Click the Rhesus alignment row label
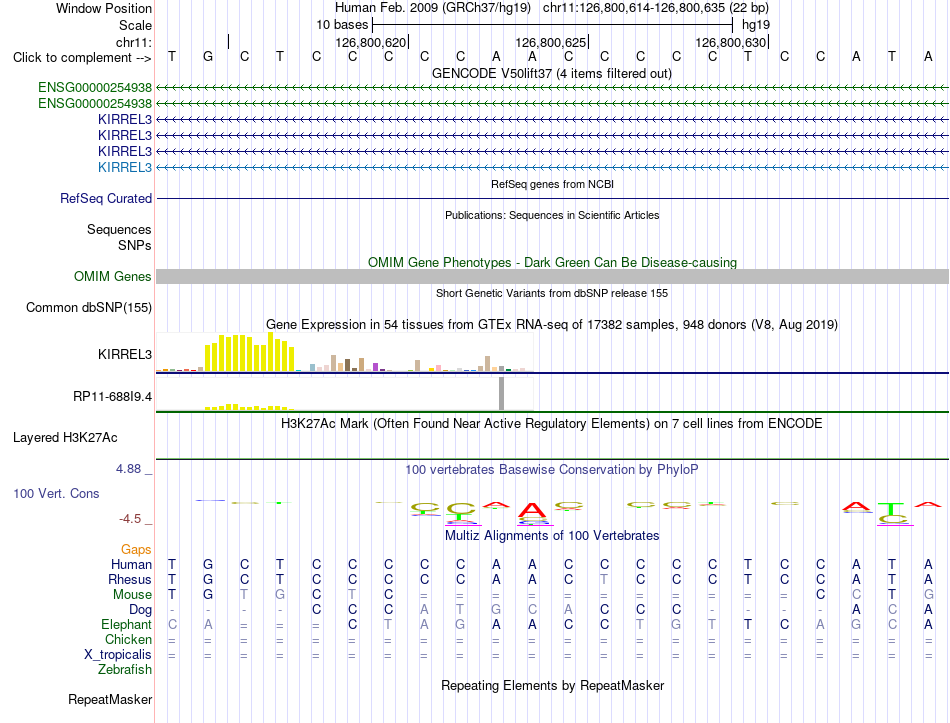950x723 pixels. 130,579
